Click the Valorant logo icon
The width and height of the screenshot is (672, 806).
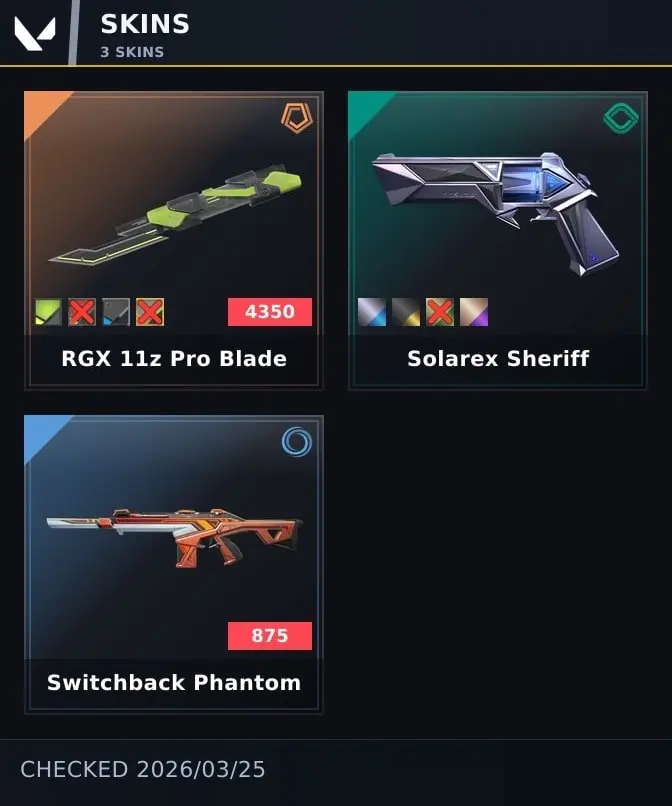pyautogui.click(x=35, y=33)
